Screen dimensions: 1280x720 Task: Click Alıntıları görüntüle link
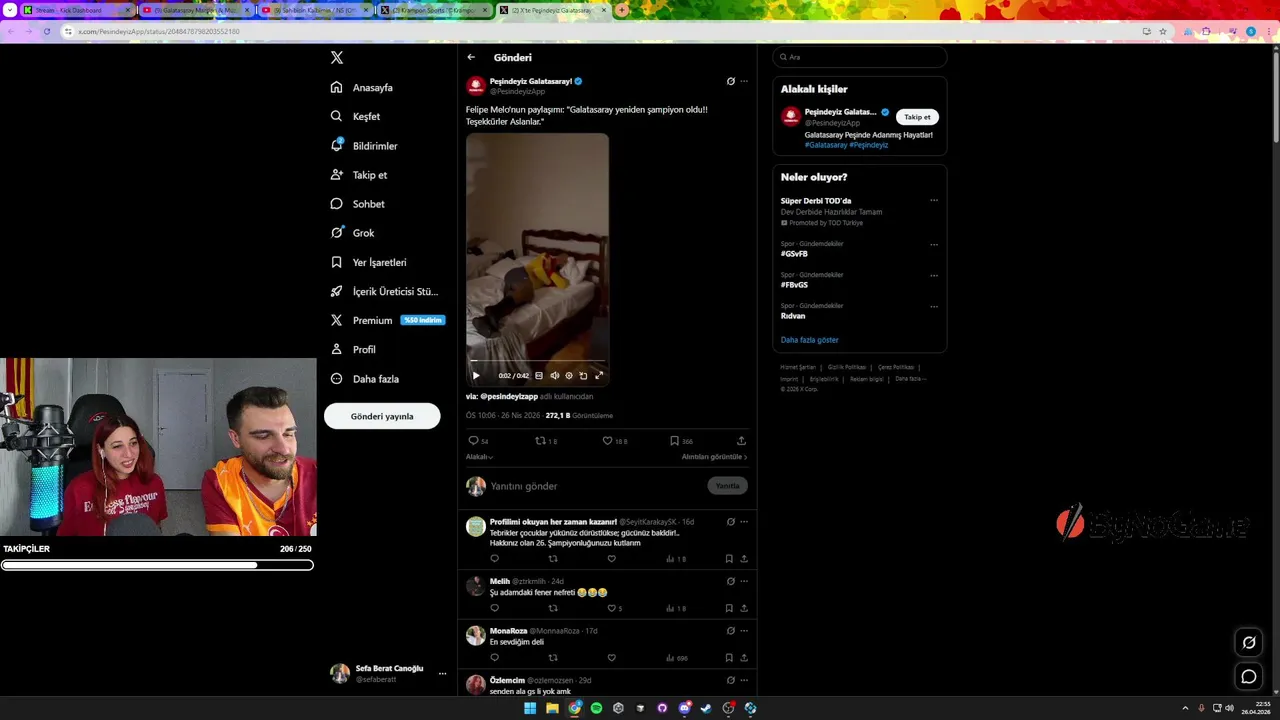coord(714,457)
